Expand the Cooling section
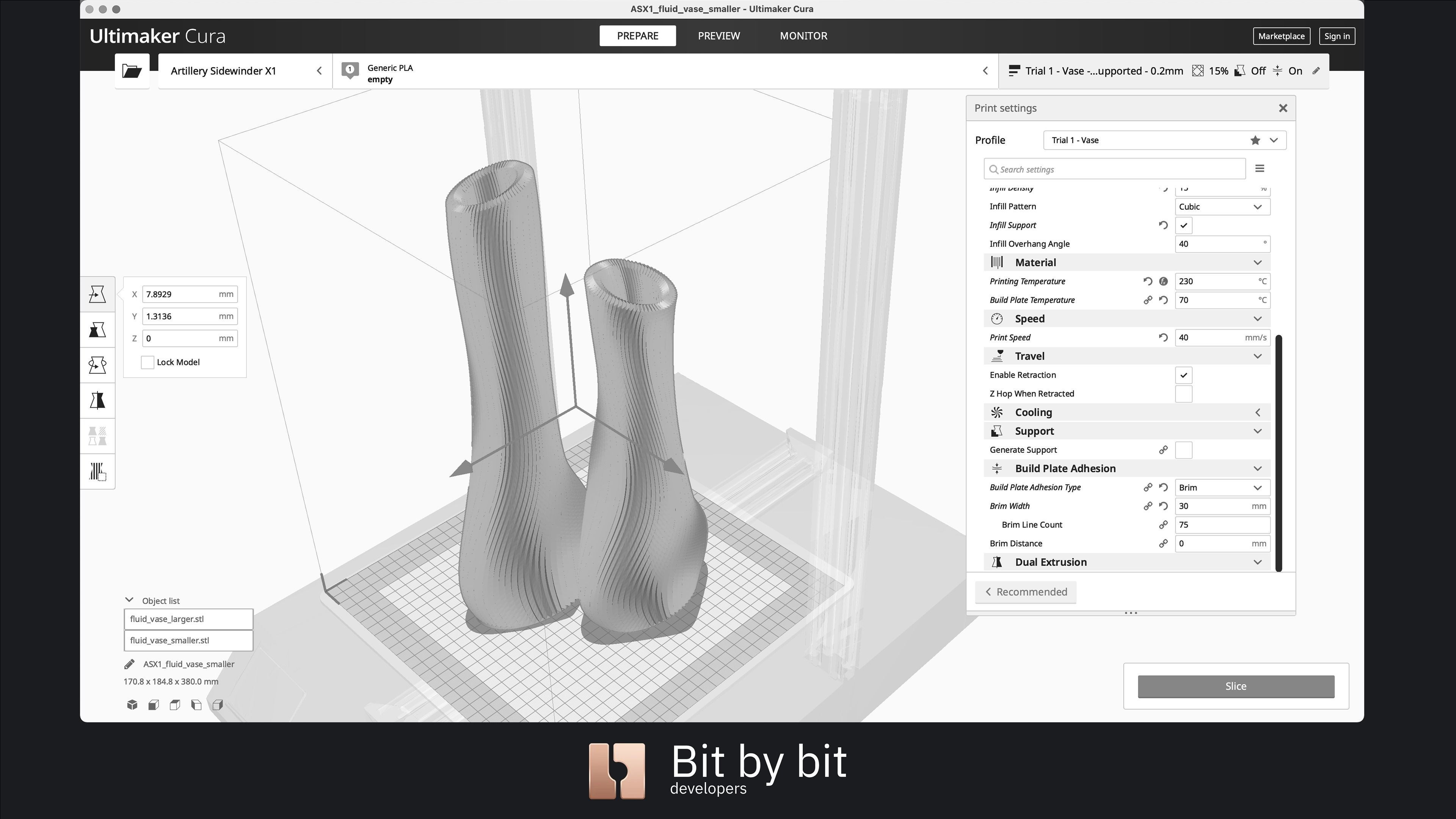Screen dimensions: 1456x819 (x=1127, y=412)
